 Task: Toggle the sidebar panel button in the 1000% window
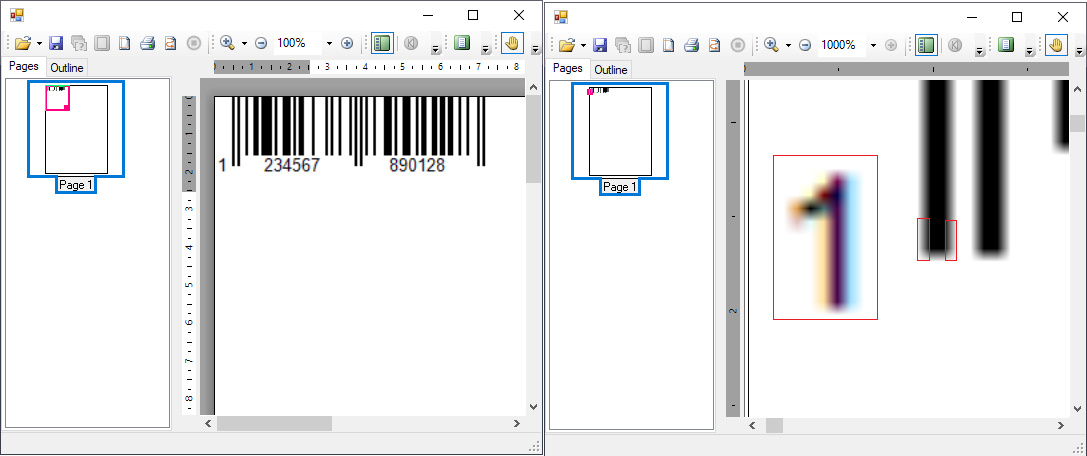tap(927, 45)
